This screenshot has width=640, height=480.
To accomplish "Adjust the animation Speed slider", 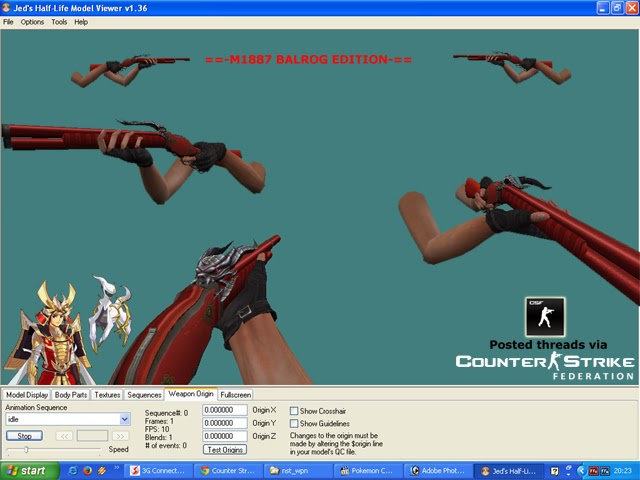I will (26, 450).
